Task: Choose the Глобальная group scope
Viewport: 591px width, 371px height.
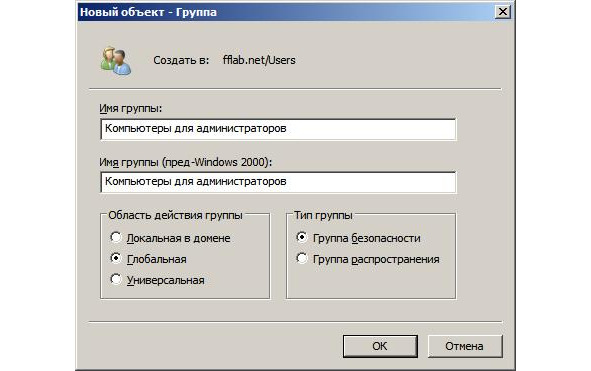Action: [116, 259]
